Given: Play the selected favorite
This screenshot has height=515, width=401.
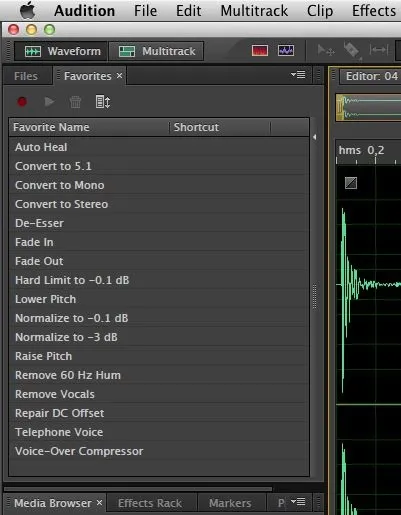Looking at the screenshot, I should tap(49, 102).
